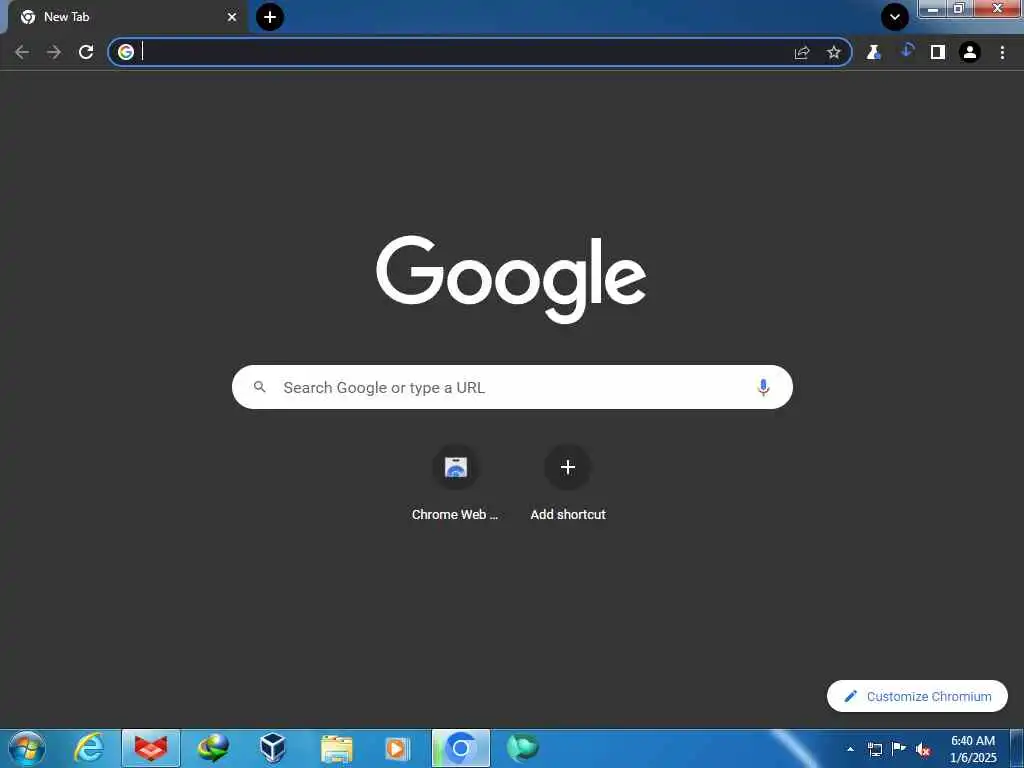Open Windows Media Player taskbar icon

click(397, 748)
